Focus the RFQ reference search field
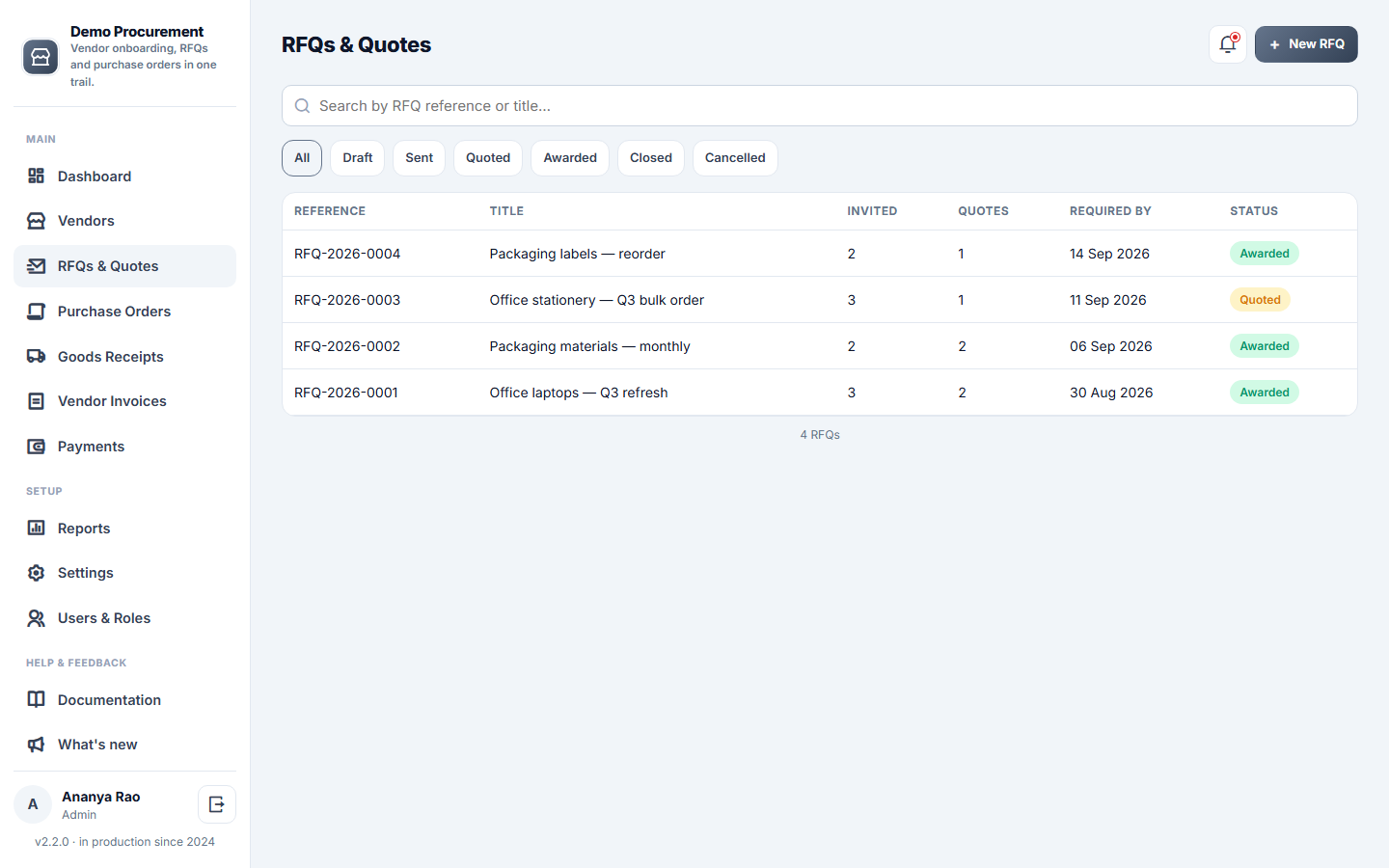The width and height of the screenshot is (1389, 868). [820, 106]
